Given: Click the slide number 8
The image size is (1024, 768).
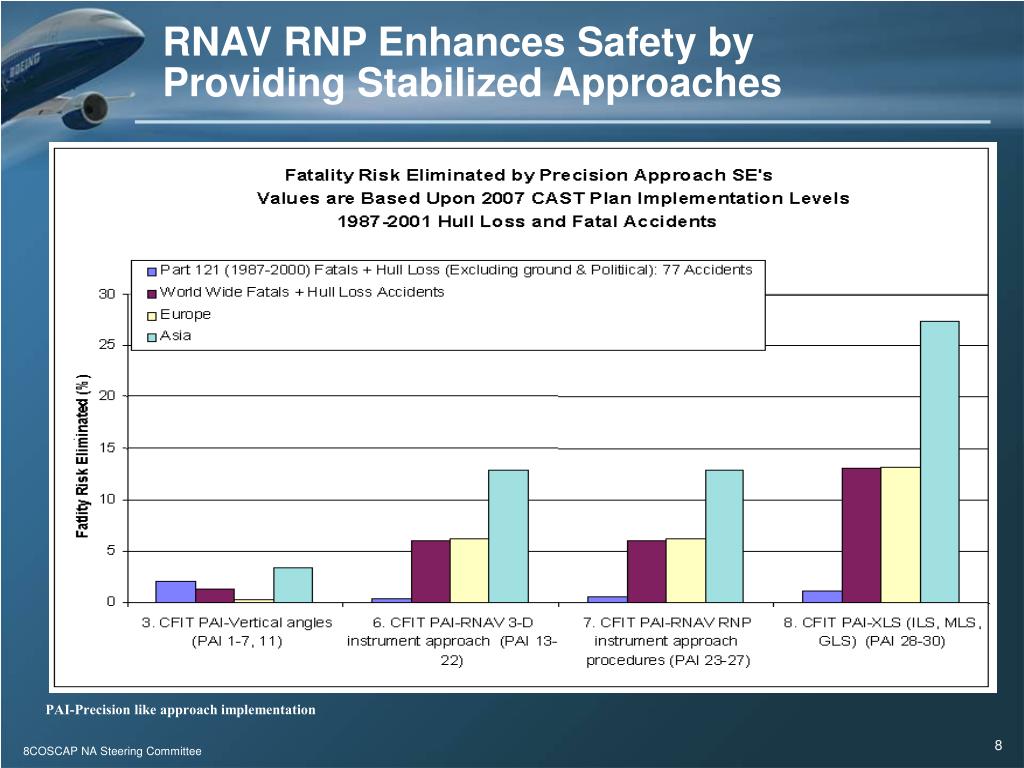Looking at the screenshot, I should 997,743.
